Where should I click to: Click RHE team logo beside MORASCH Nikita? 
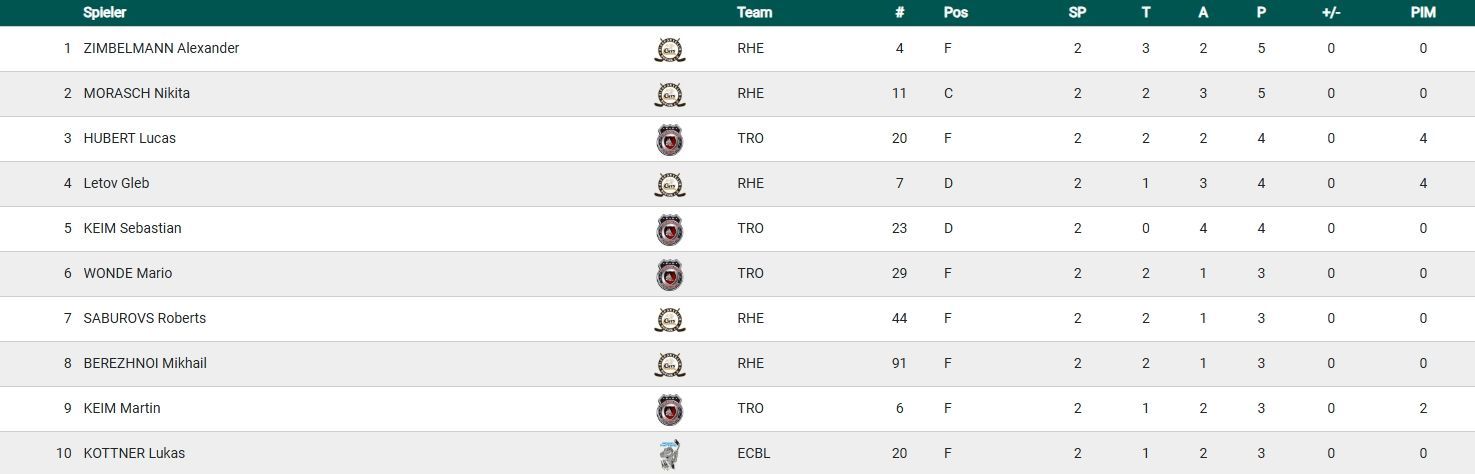tap(669, 94)
